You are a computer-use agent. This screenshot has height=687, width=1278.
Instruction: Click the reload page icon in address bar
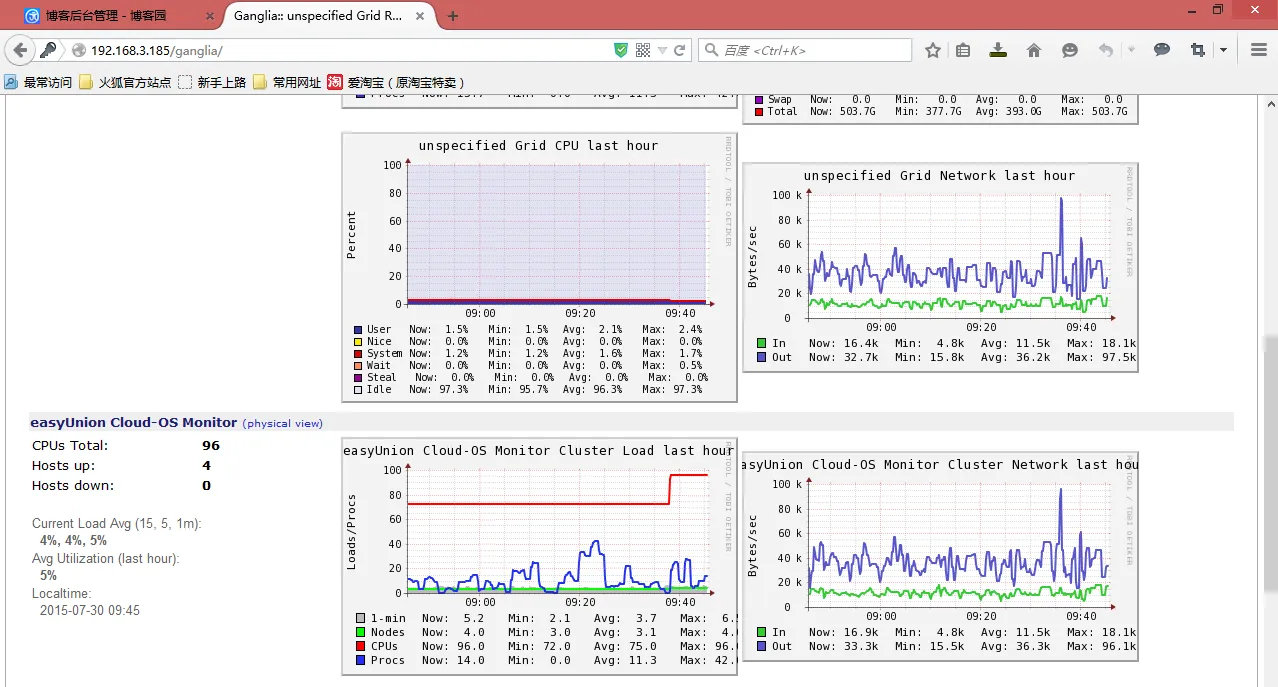tap(680, 50)
